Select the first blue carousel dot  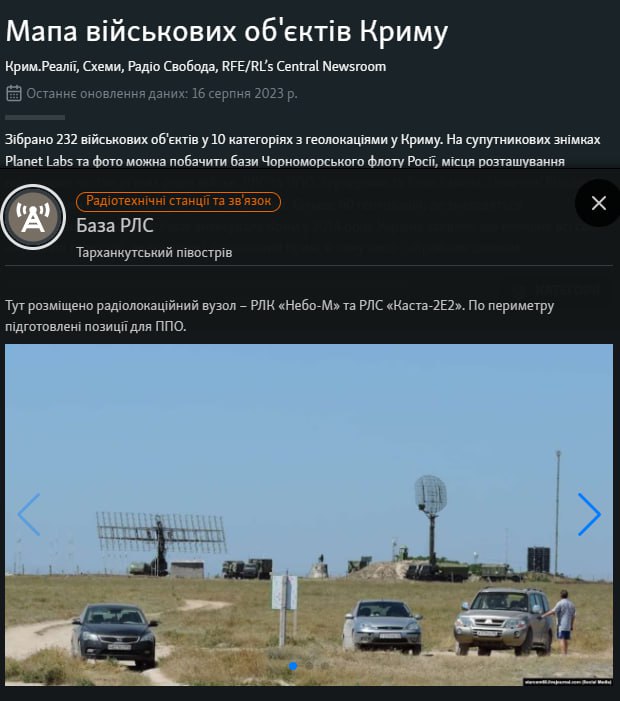click(293, 666)
